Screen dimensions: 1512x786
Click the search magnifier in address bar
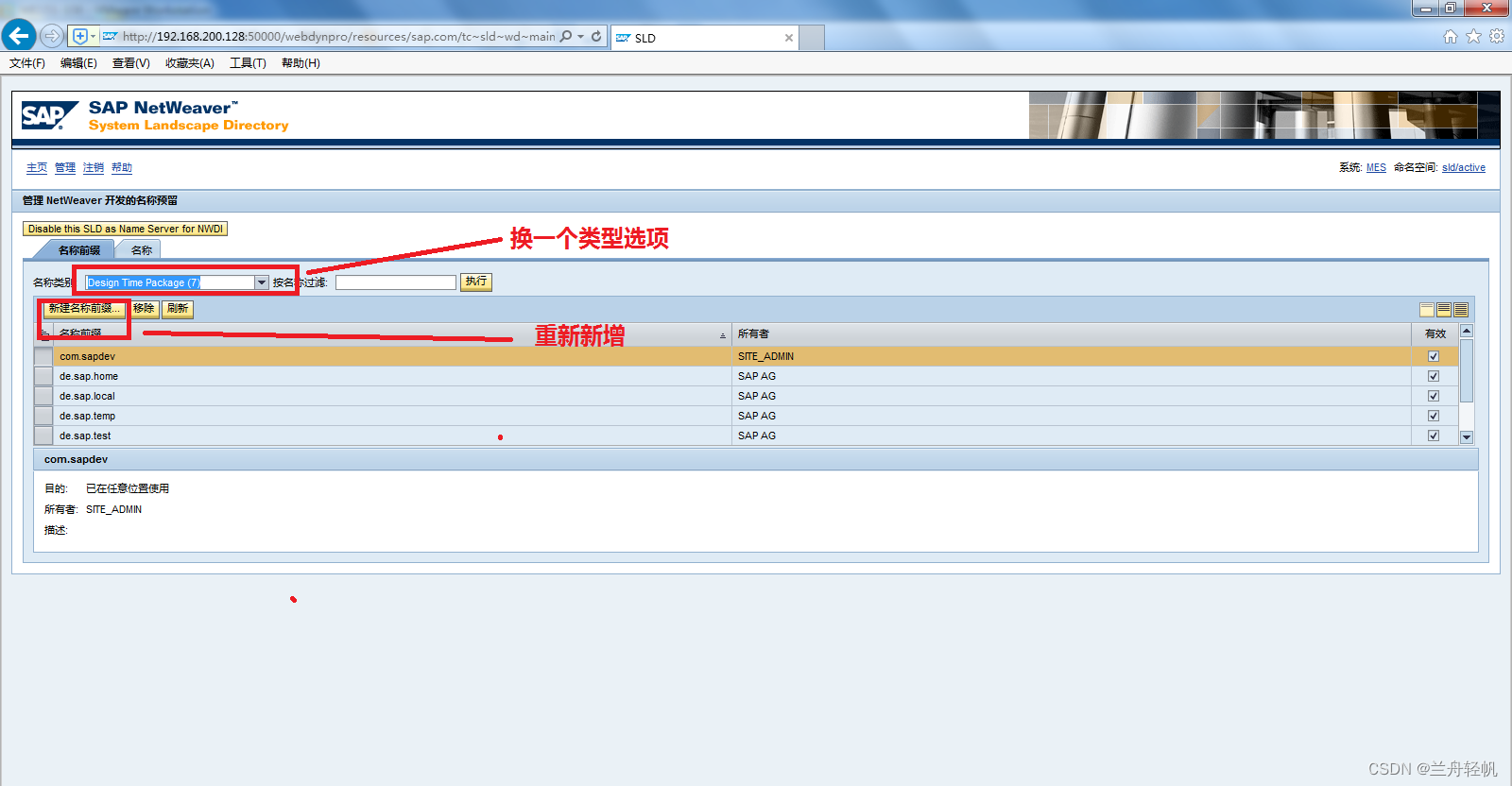(x=566, y=36)
